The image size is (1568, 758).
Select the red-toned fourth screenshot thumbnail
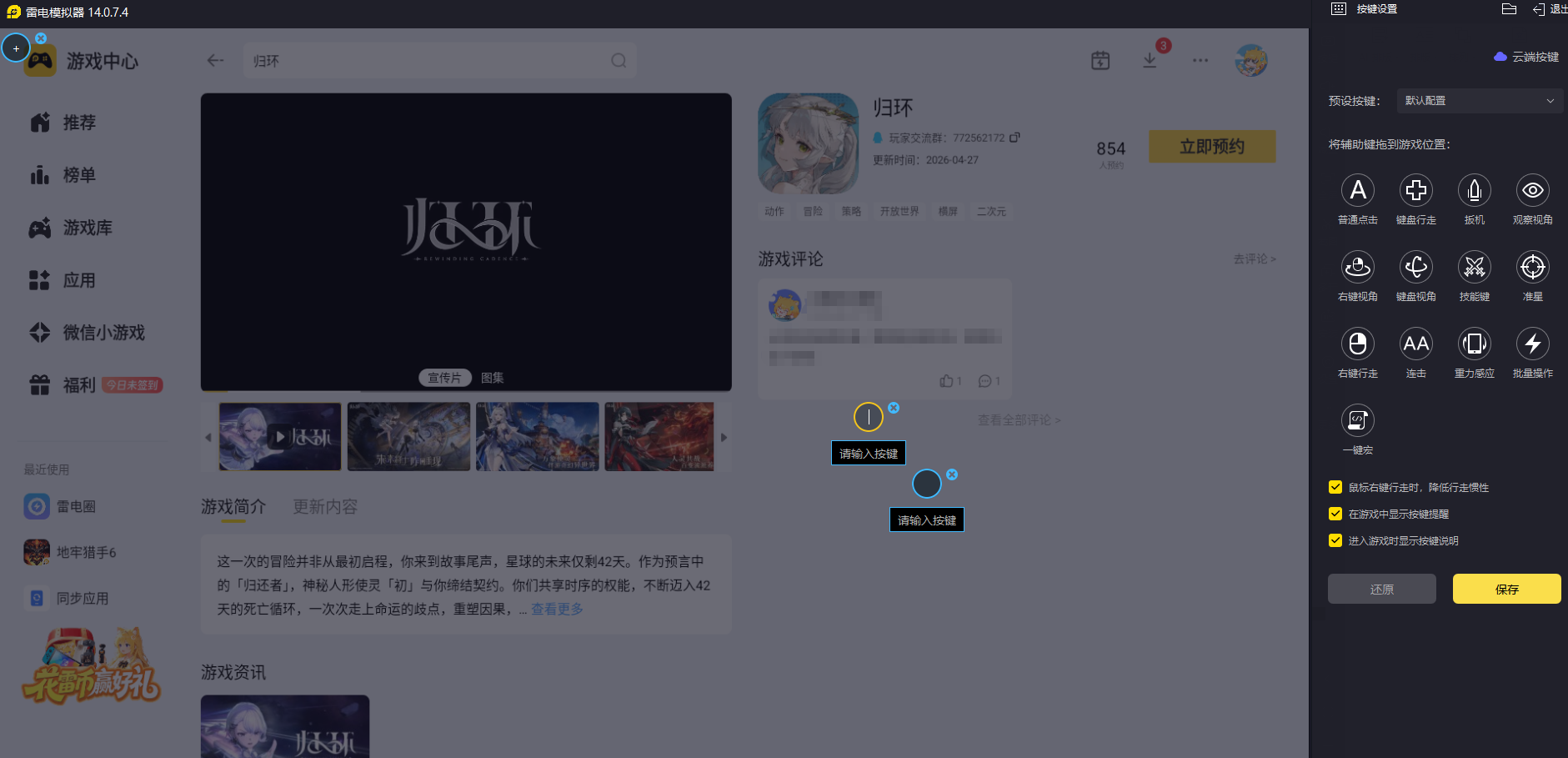point(659,437)
